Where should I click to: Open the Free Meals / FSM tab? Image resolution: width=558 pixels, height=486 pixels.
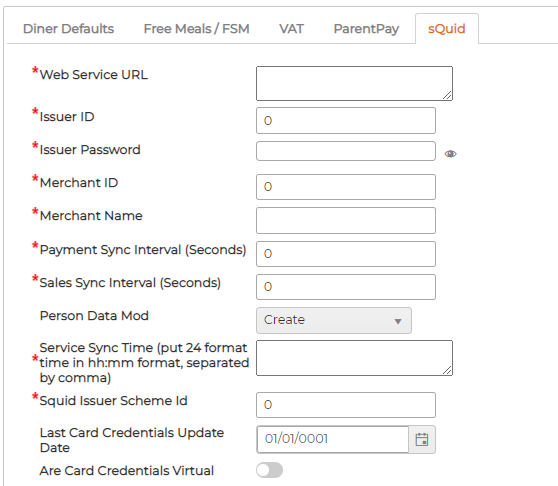pyautogui.click(x=196, y=29)
